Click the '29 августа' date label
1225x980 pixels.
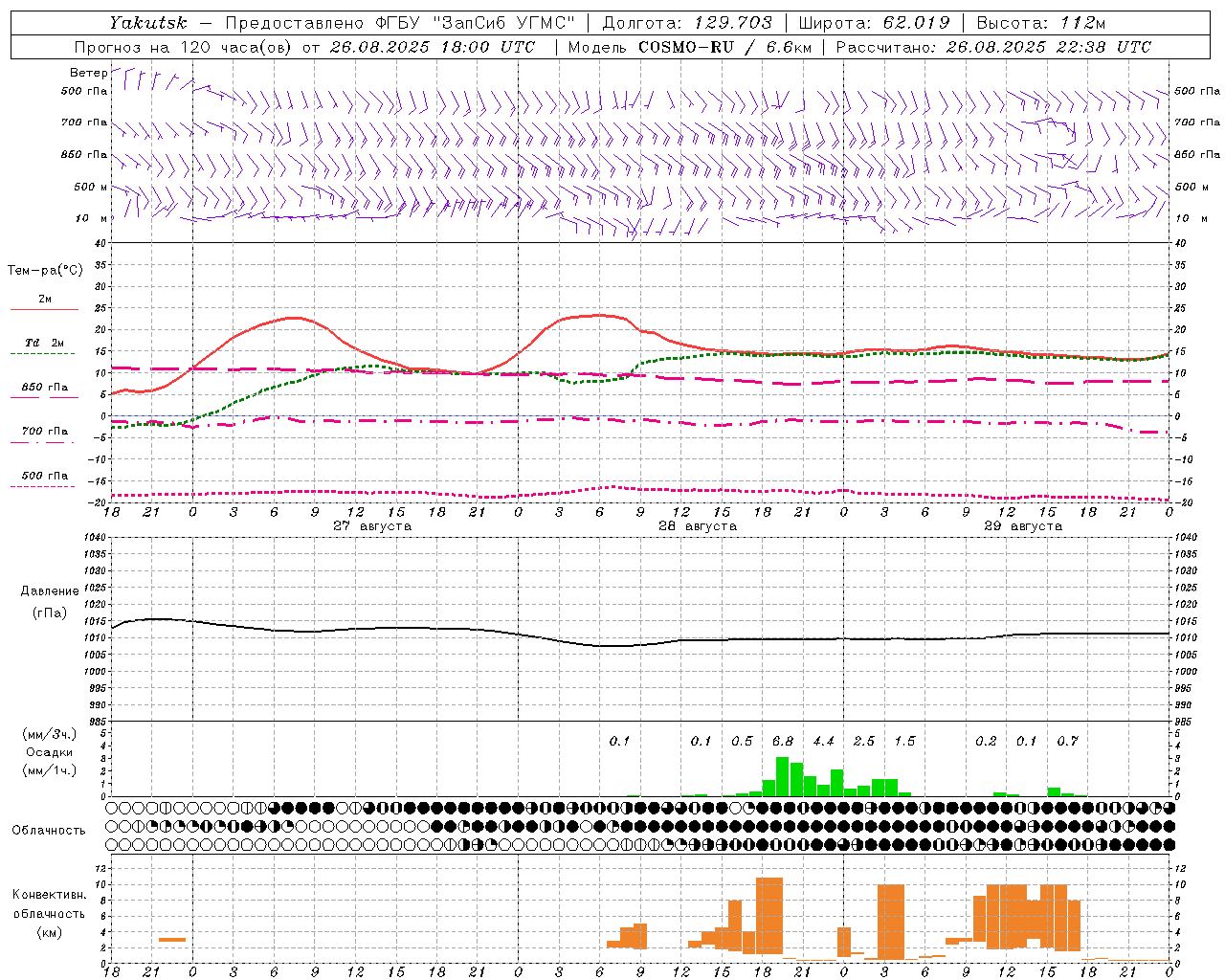pos(1023,526)
